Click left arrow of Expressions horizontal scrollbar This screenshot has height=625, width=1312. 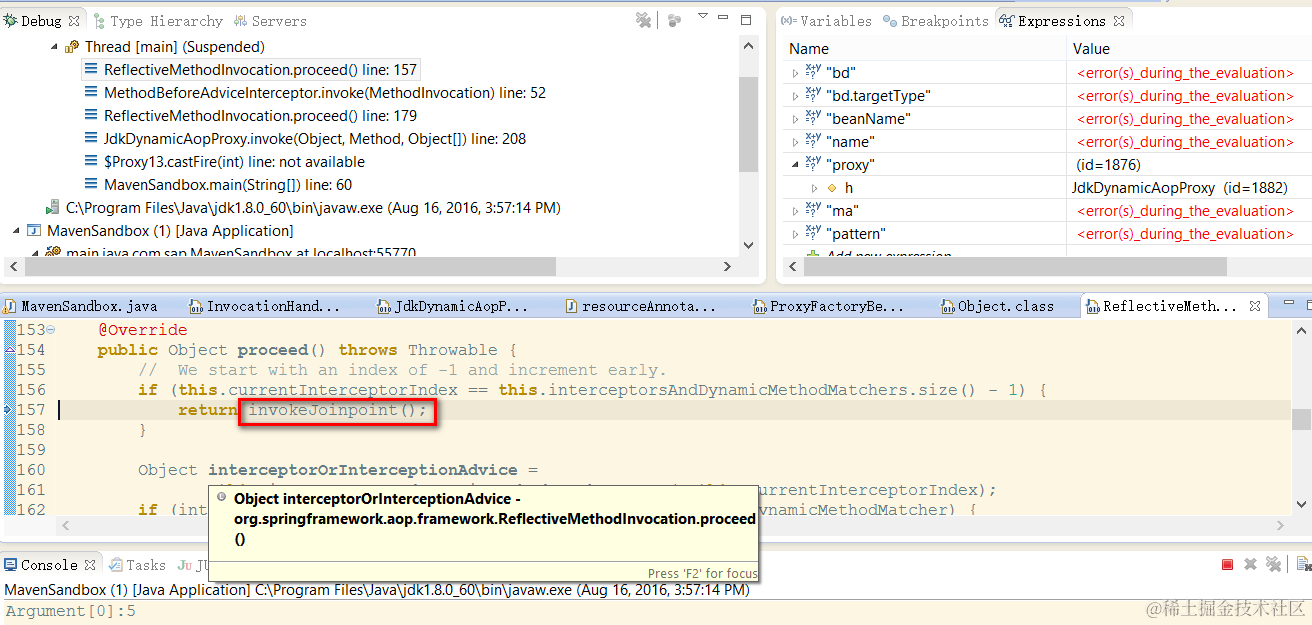tap(794, 266)
